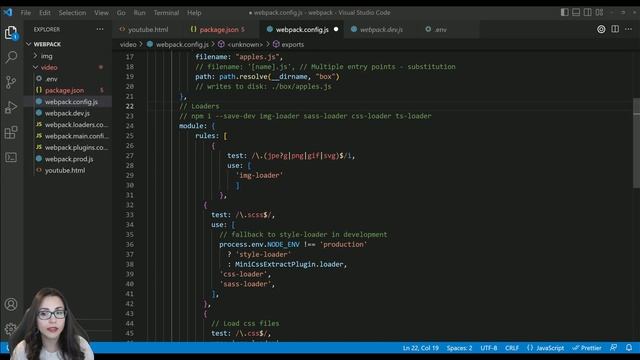Open the Run and Debug view

tap(11, 107)
